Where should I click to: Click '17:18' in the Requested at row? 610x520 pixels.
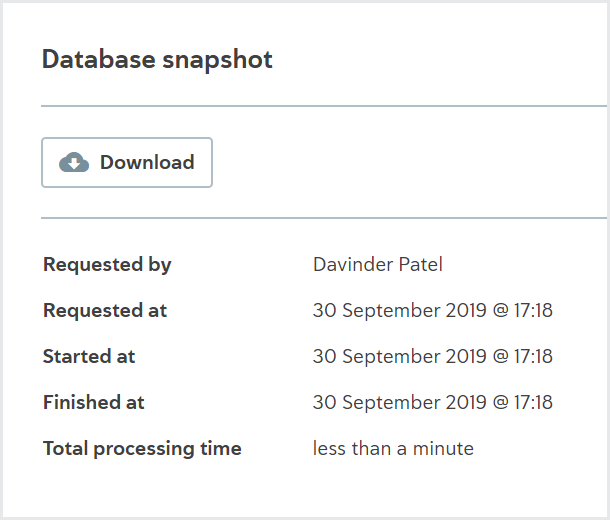533,310
